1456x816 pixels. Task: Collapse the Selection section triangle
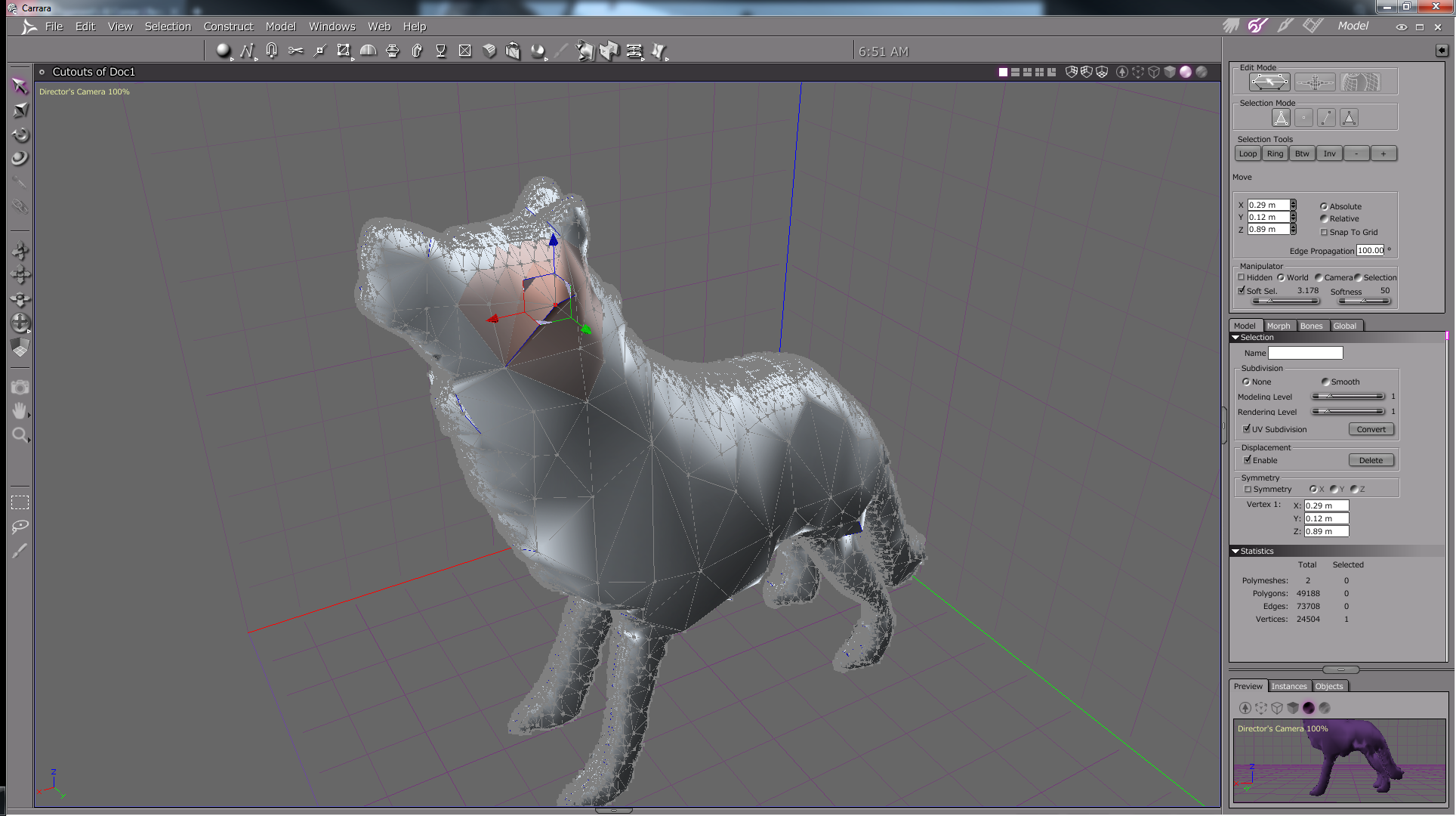tap(1235, 337)
